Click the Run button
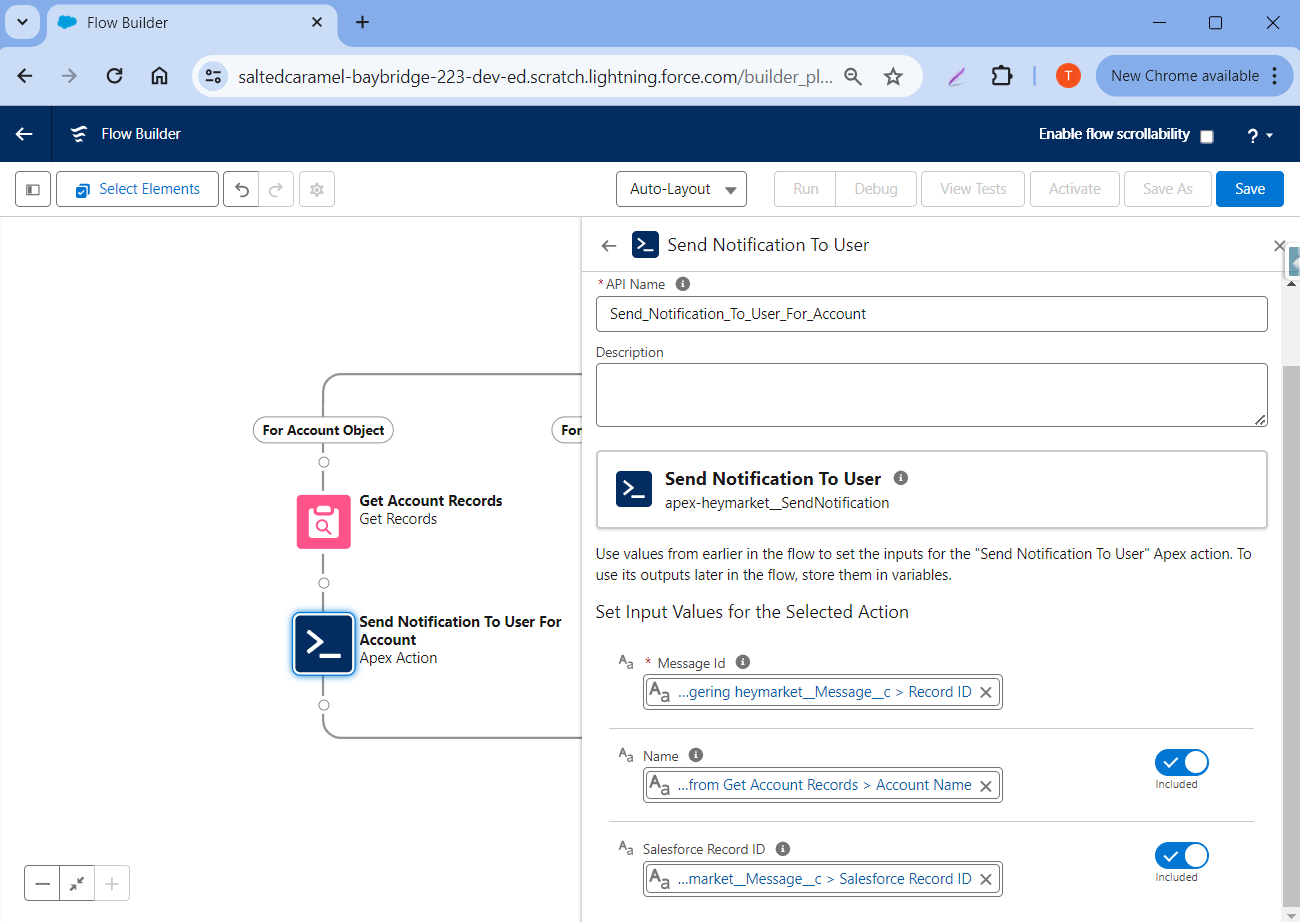 806,189
